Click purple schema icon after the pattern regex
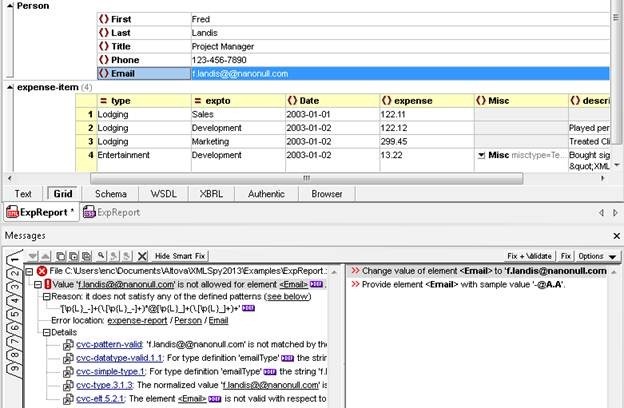The height and width of the screenshot is (408, 624). click(x=248, y=308)
